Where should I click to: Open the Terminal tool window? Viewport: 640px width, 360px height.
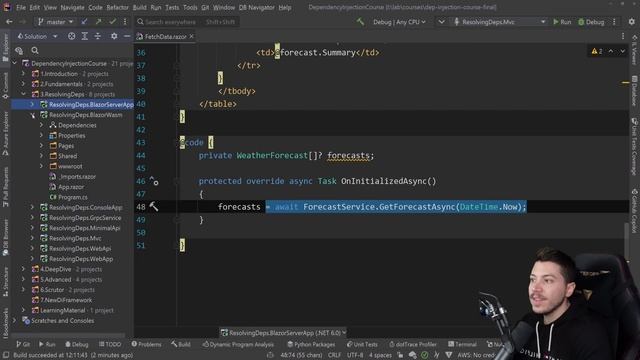(462, 344)
